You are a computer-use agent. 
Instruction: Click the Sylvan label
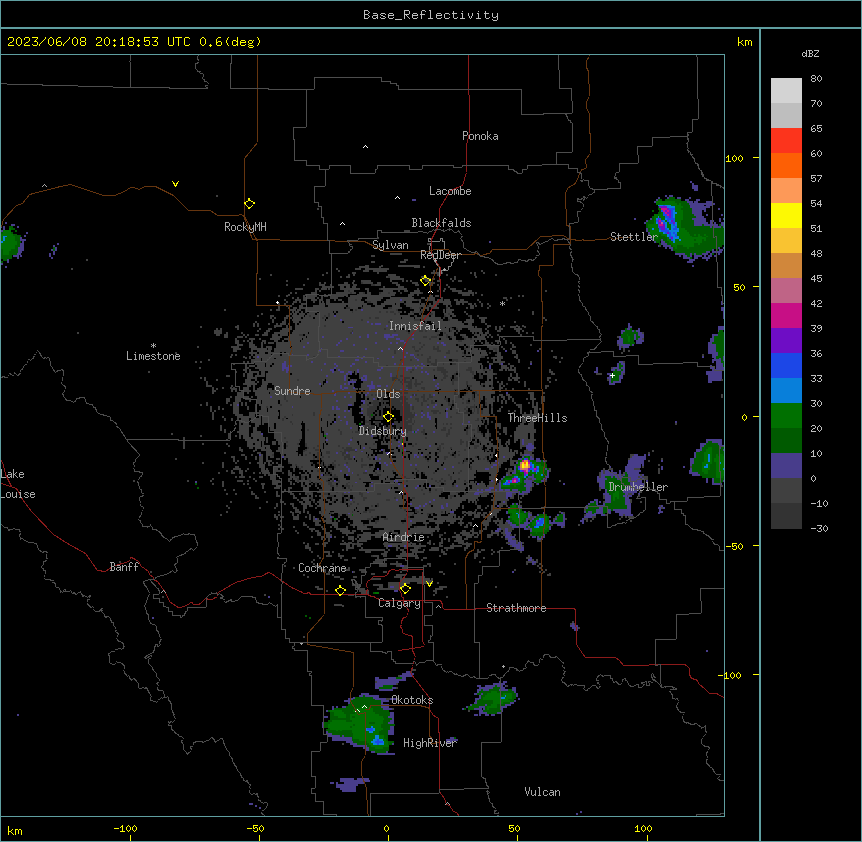(390, 245)
